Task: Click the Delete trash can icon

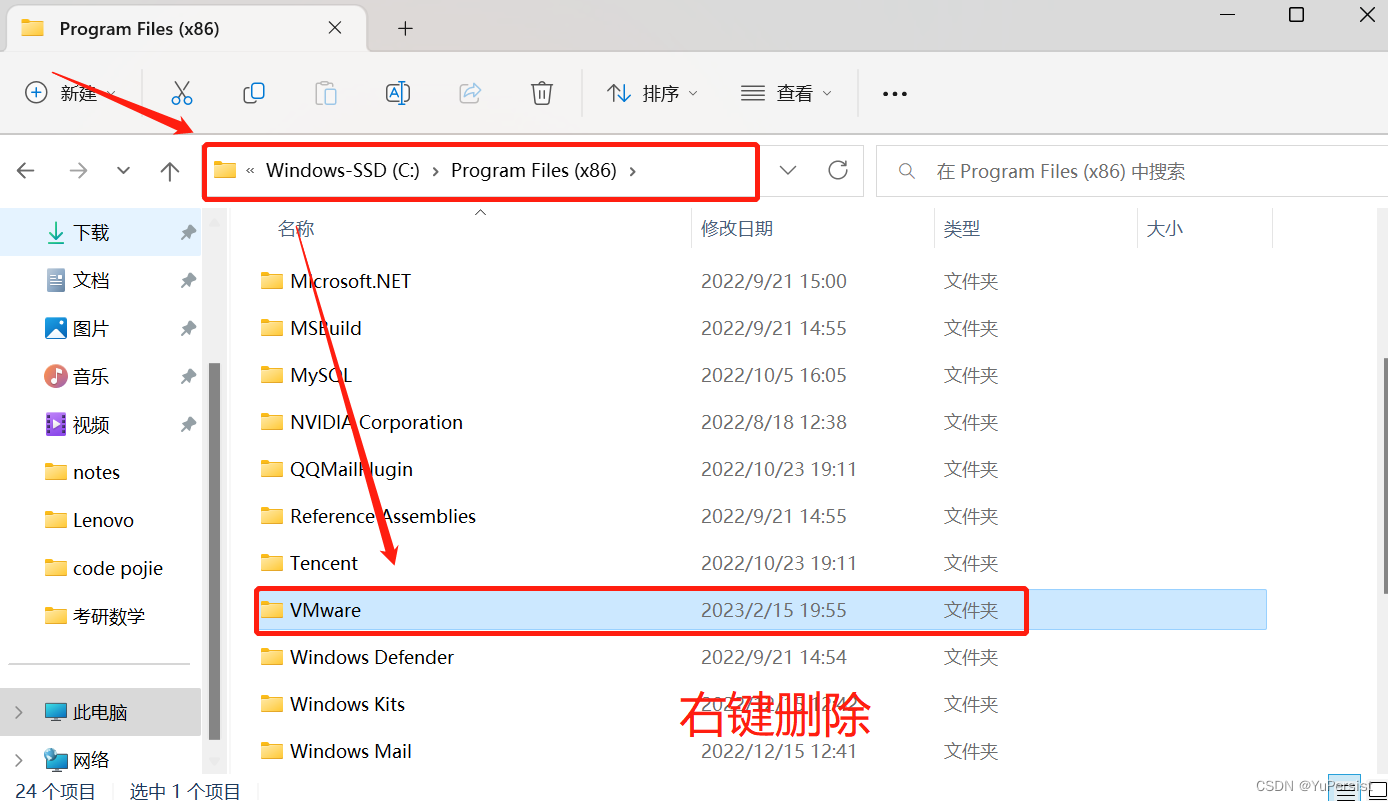Action: [542, 93]
